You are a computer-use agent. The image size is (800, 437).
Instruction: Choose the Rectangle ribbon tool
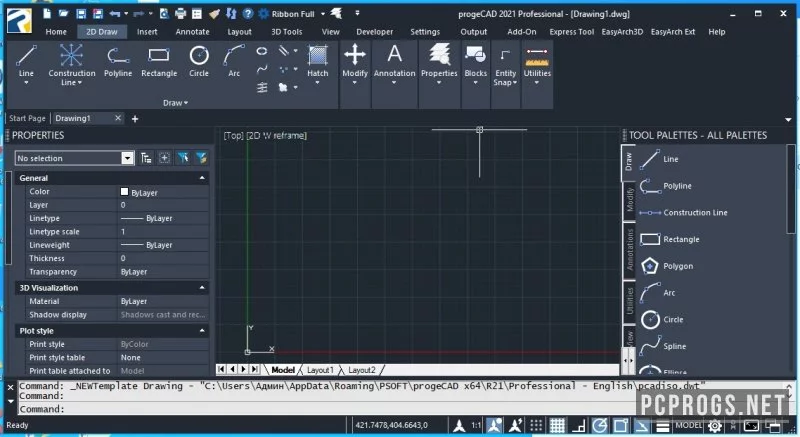[x=159, y=62]
